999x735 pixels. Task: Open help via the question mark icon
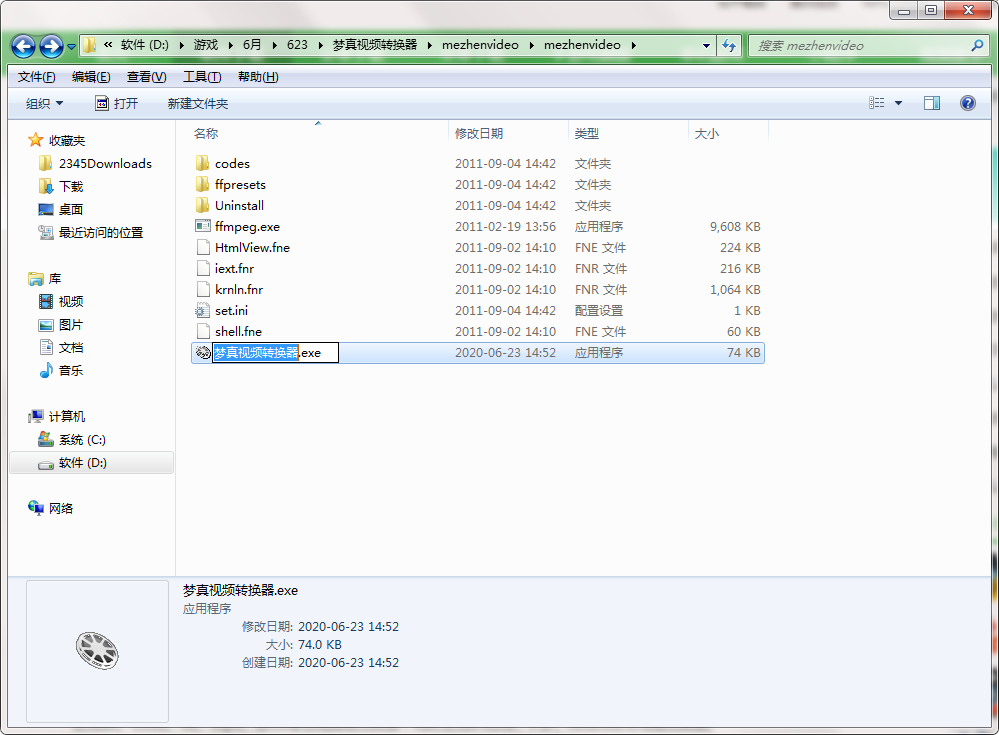(x=967, y=103)
